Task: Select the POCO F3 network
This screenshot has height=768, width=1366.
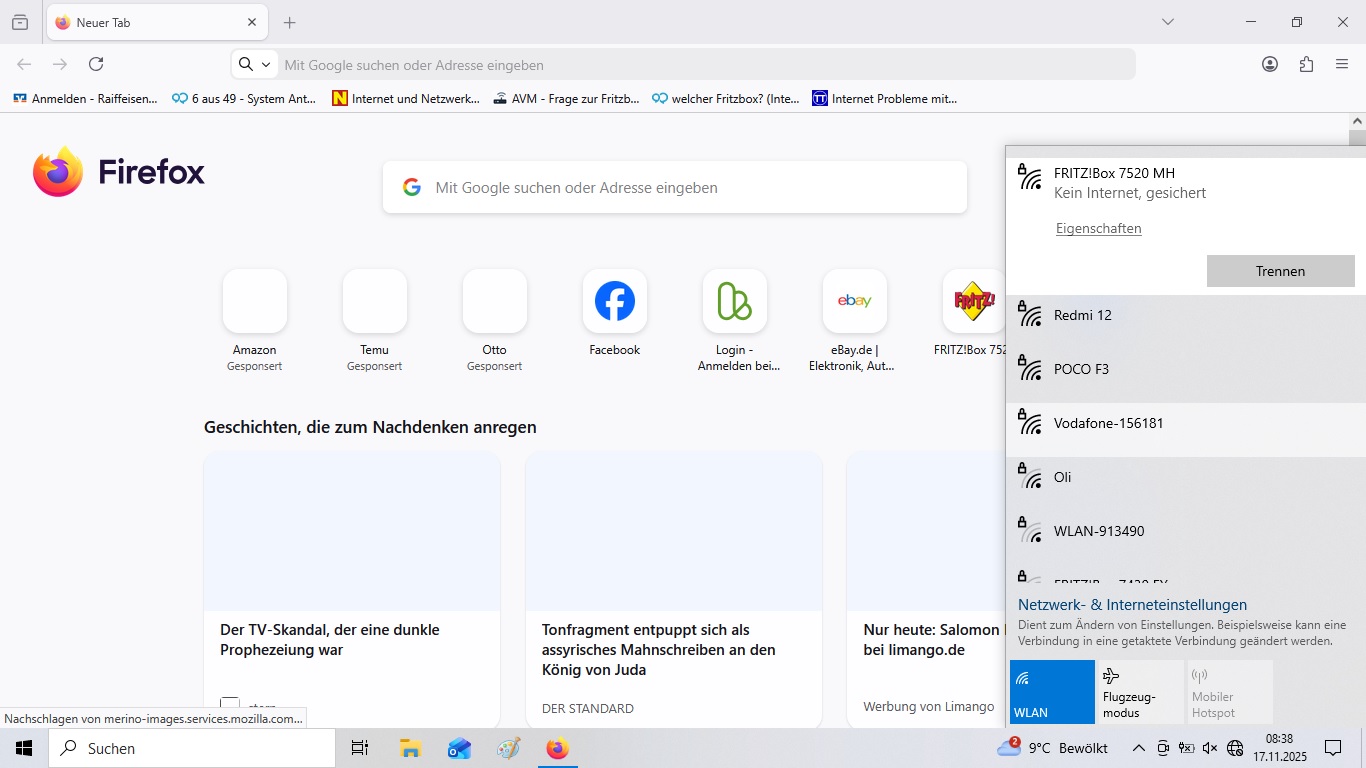Action: coord(1185,376)
